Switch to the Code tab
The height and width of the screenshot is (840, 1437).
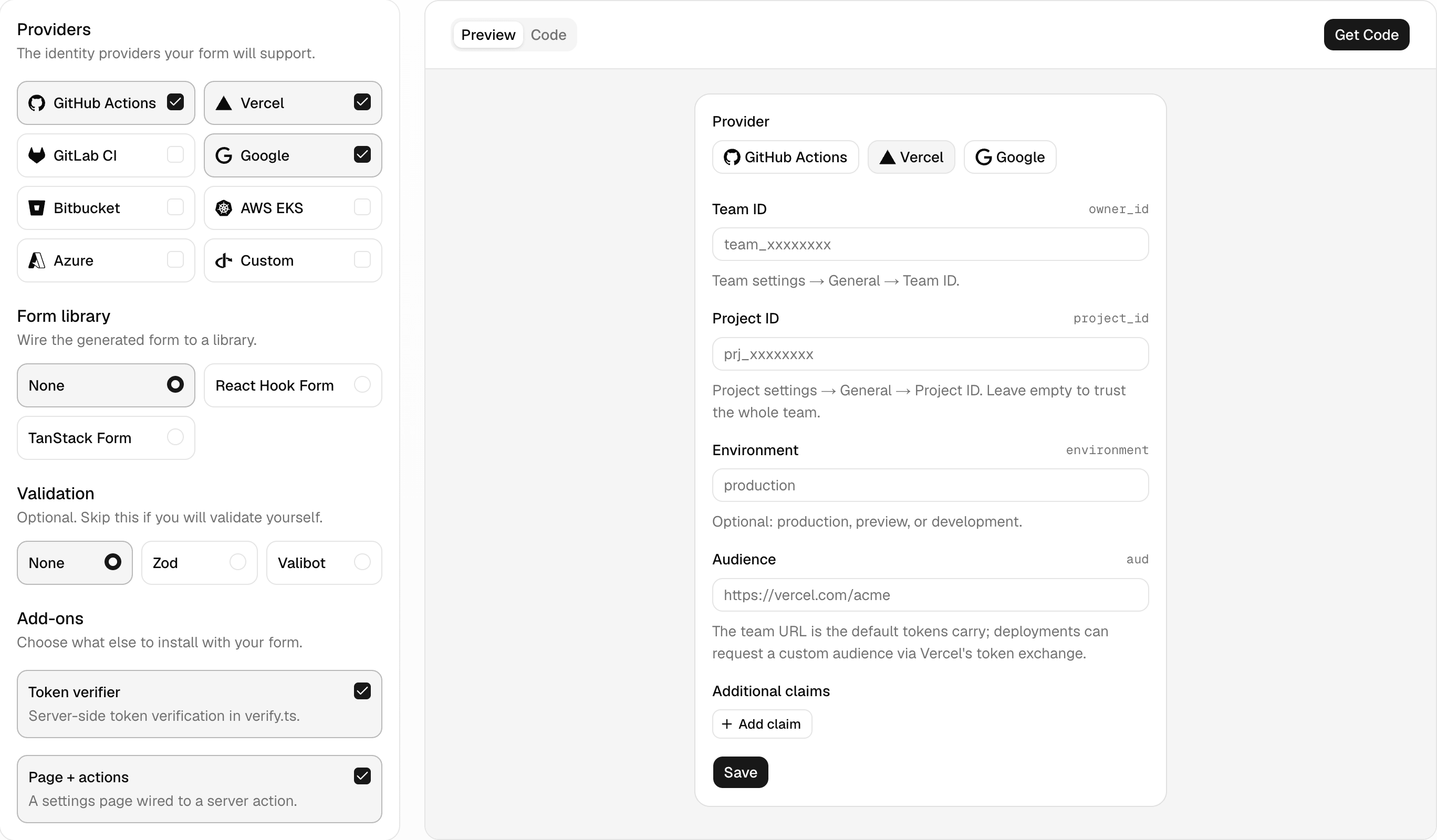click(x=548, y=35)
